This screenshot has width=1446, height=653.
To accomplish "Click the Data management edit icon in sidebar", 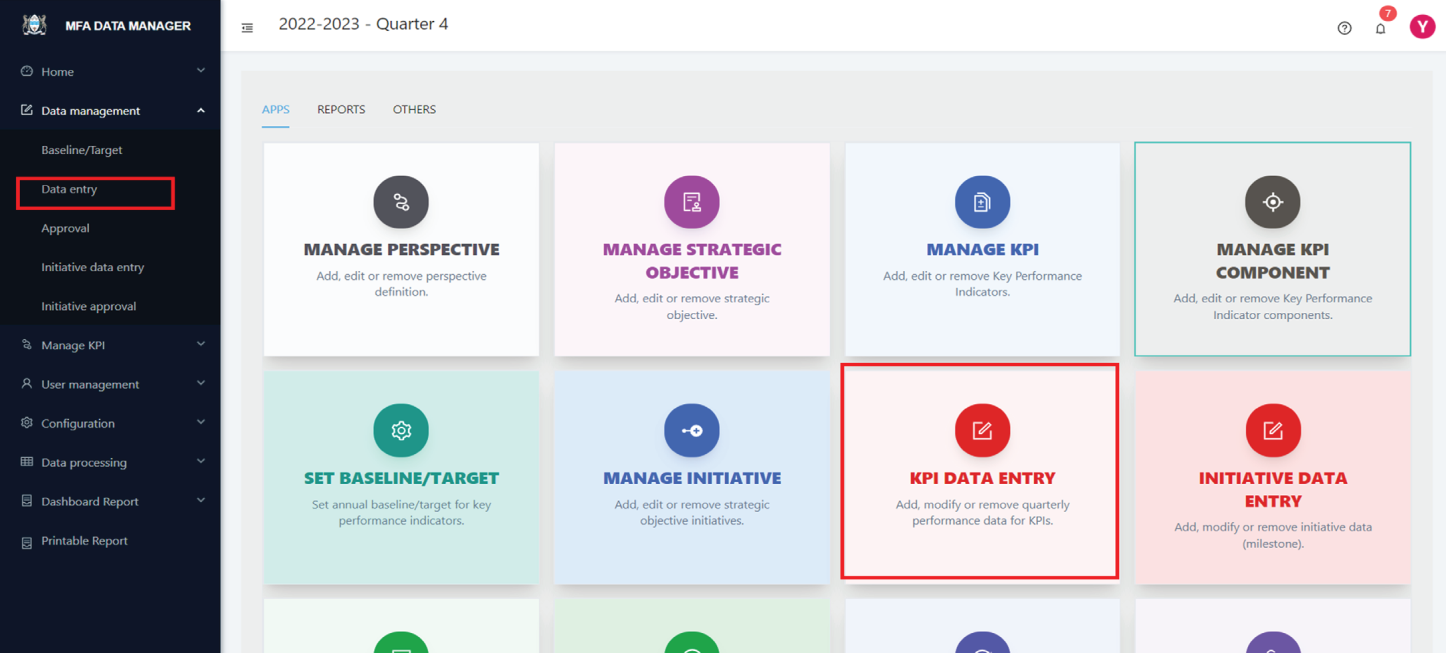I will point(27,110).
